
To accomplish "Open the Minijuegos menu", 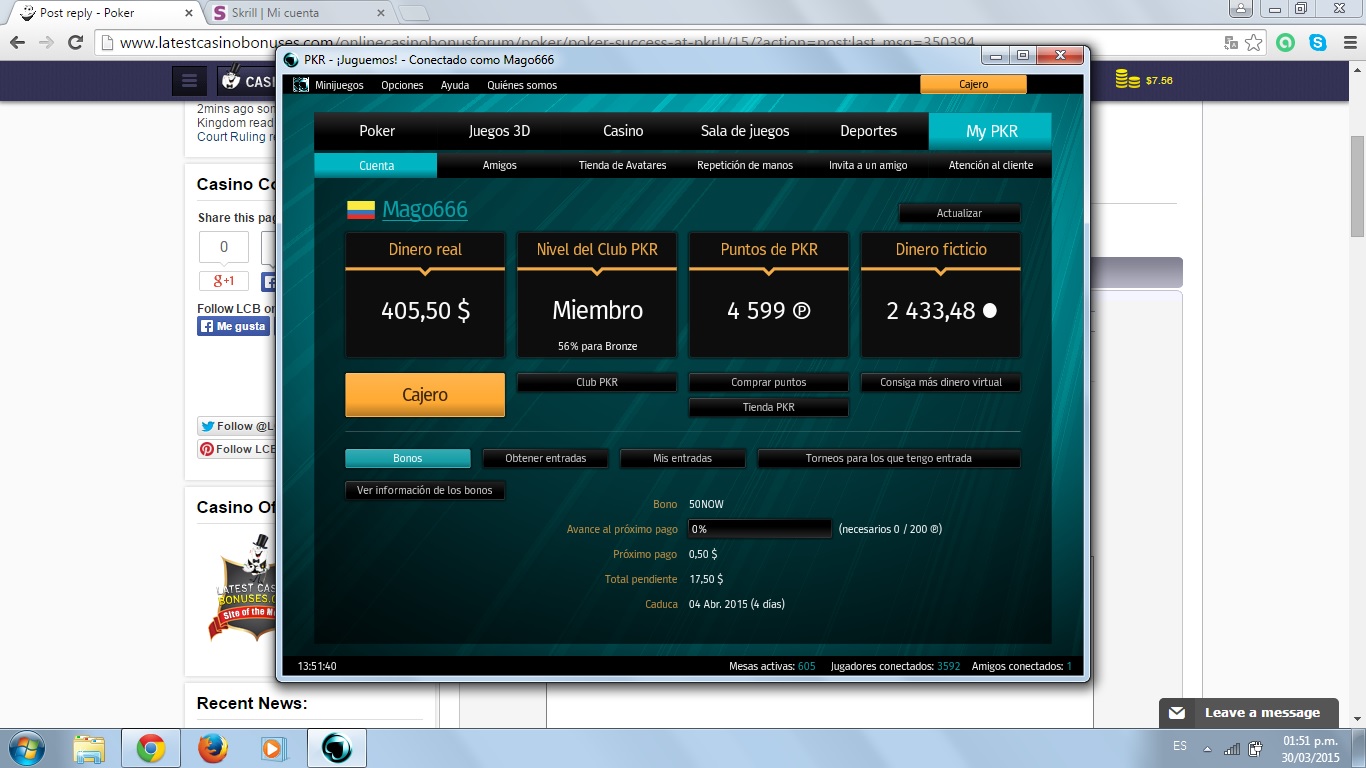I will pos(339,85).
